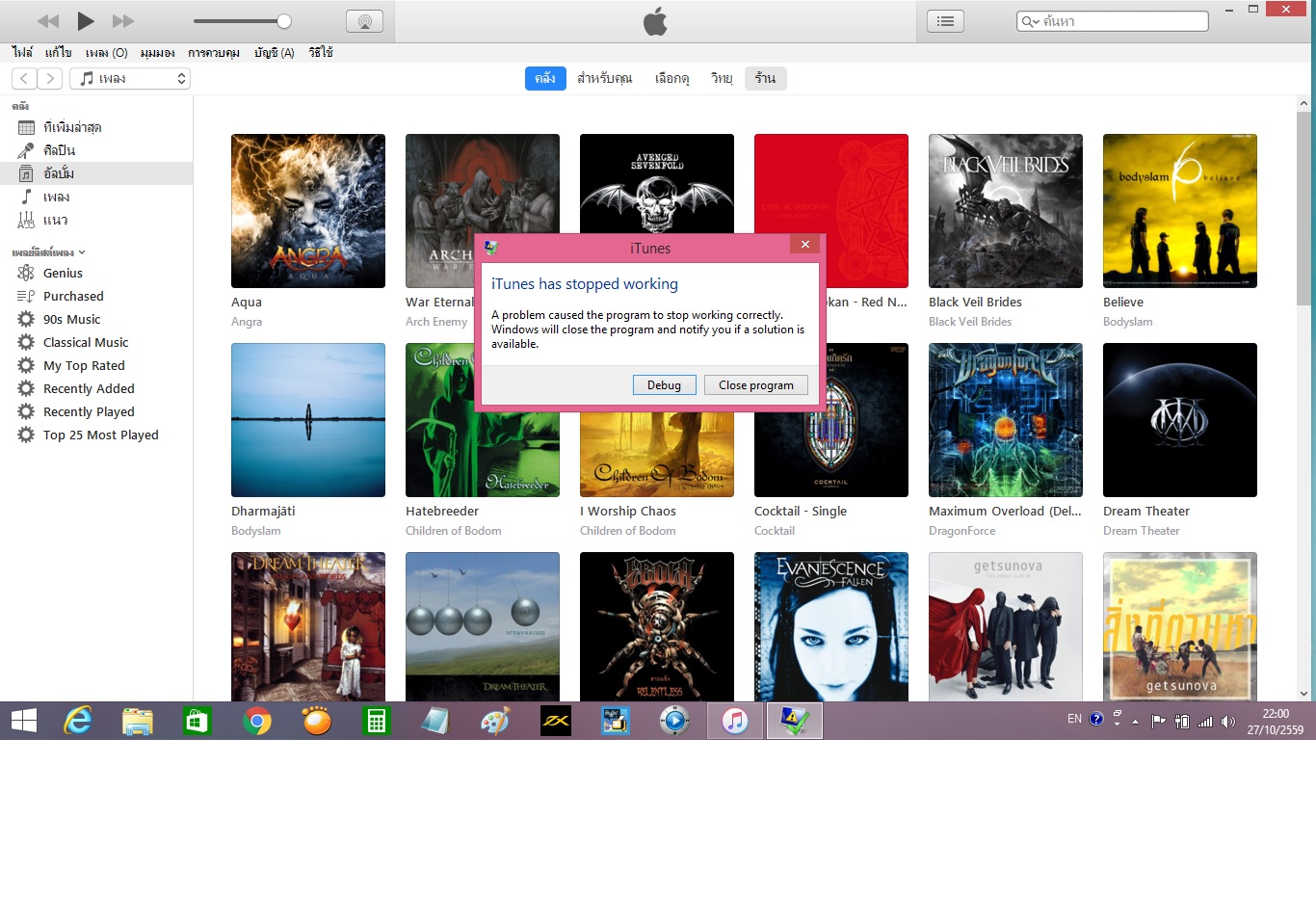Click the DragonForce artist name
Screen dimensions: 1316x923
[x=962, y=531]
